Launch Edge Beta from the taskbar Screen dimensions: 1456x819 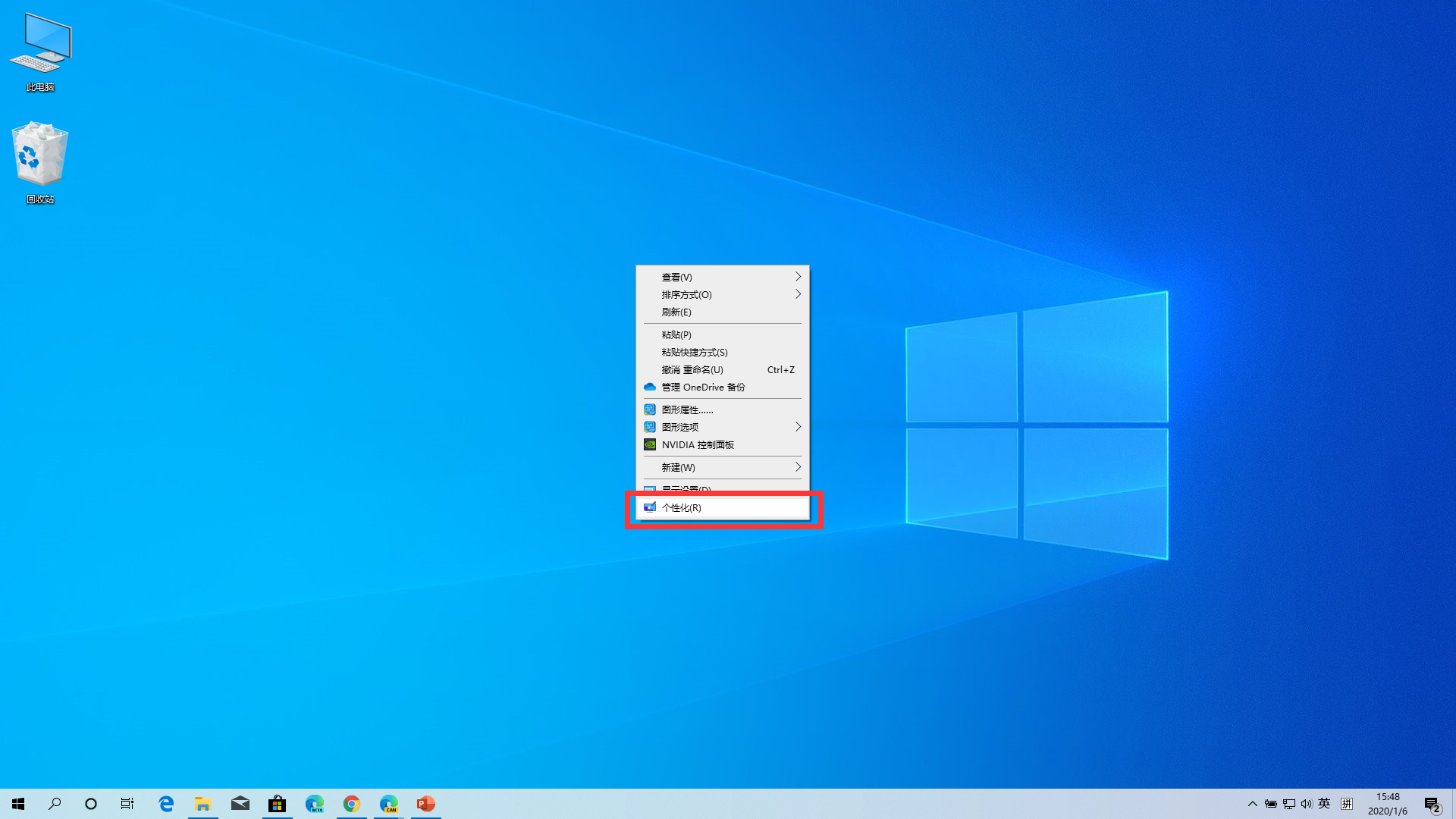(315, 804)
